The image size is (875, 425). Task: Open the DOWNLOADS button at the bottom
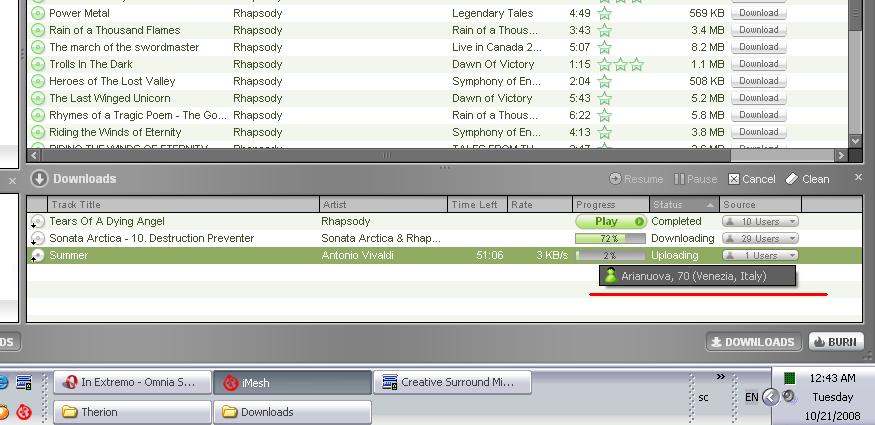point(753,342)
